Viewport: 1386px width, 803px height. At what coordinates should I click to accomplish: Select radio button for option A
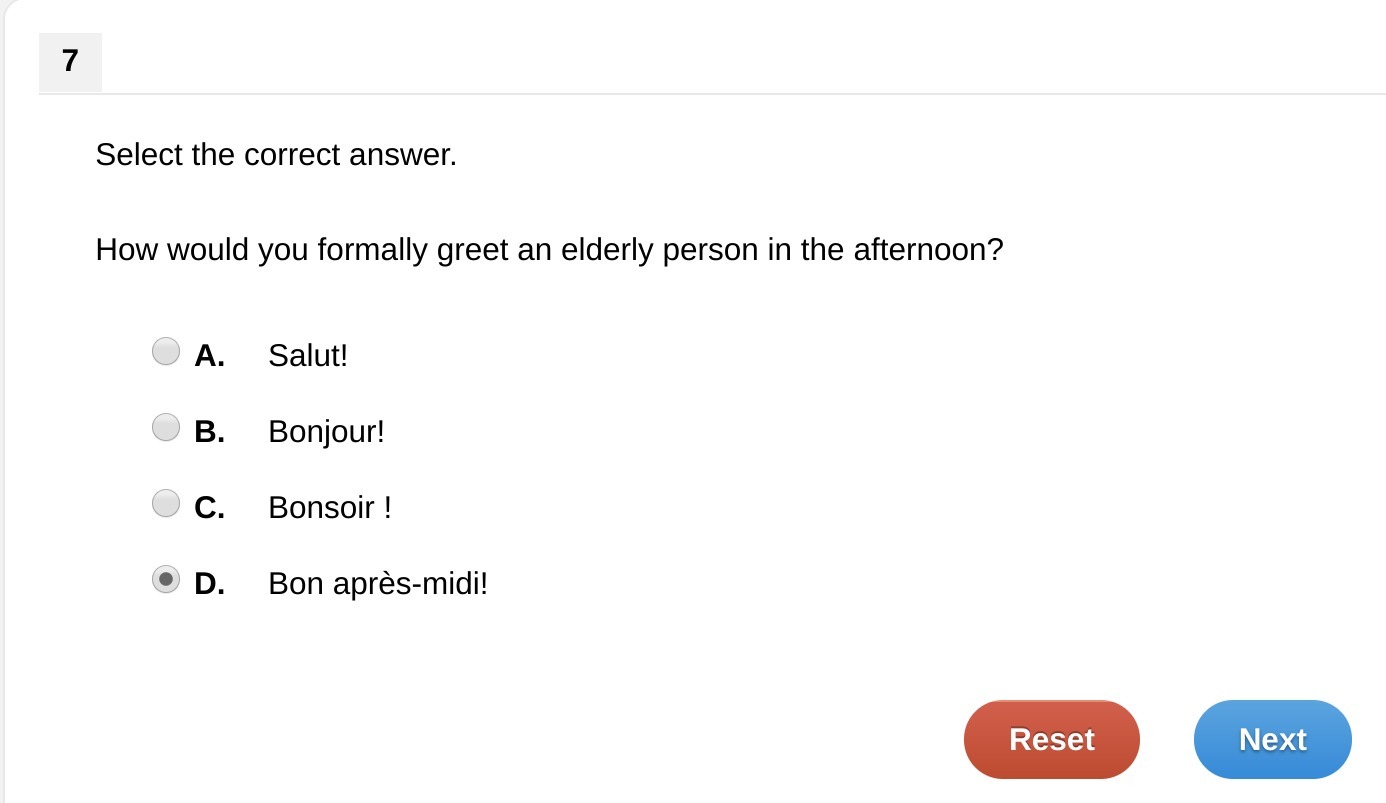point(166,351)
